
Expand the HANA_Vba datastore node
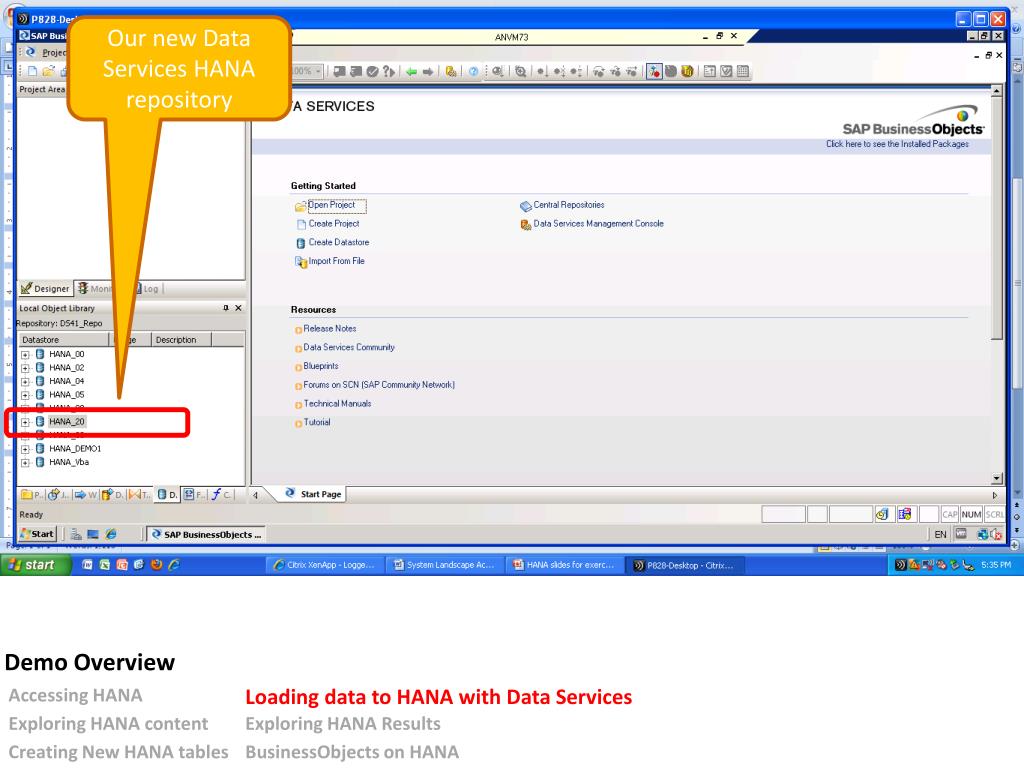point(25,463)
